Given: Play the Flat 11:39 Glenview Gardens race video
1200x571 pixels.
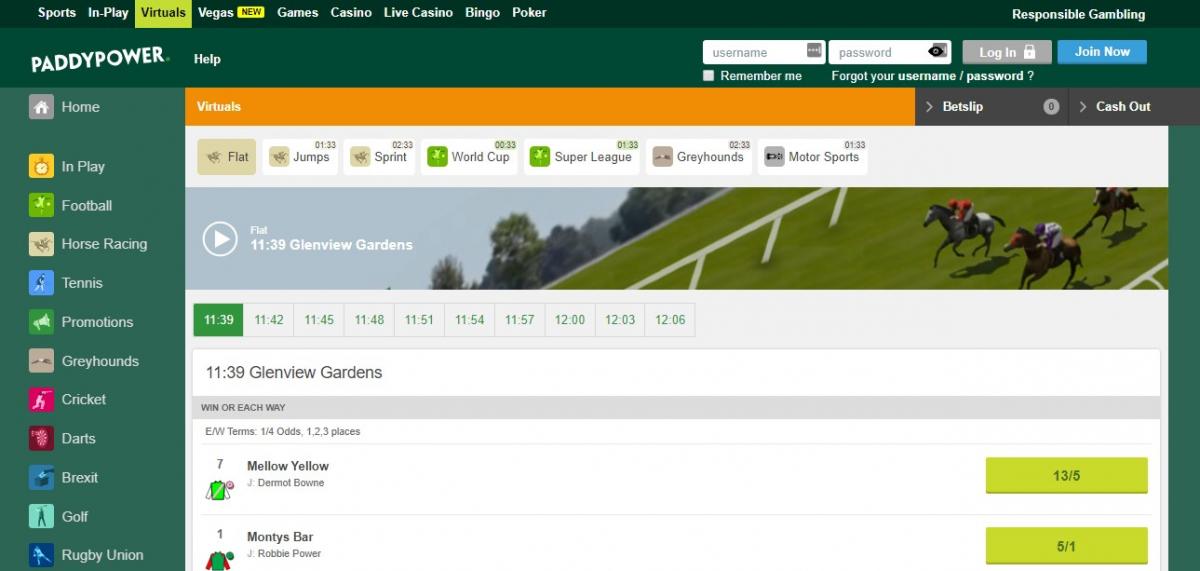Looking at the screenshot, I should tap(220, 239).
